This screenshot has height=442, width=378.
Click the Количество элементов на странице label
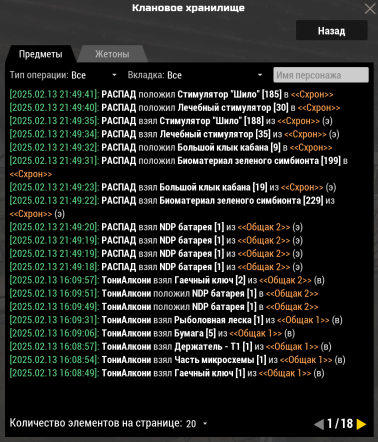click(96, 423)
